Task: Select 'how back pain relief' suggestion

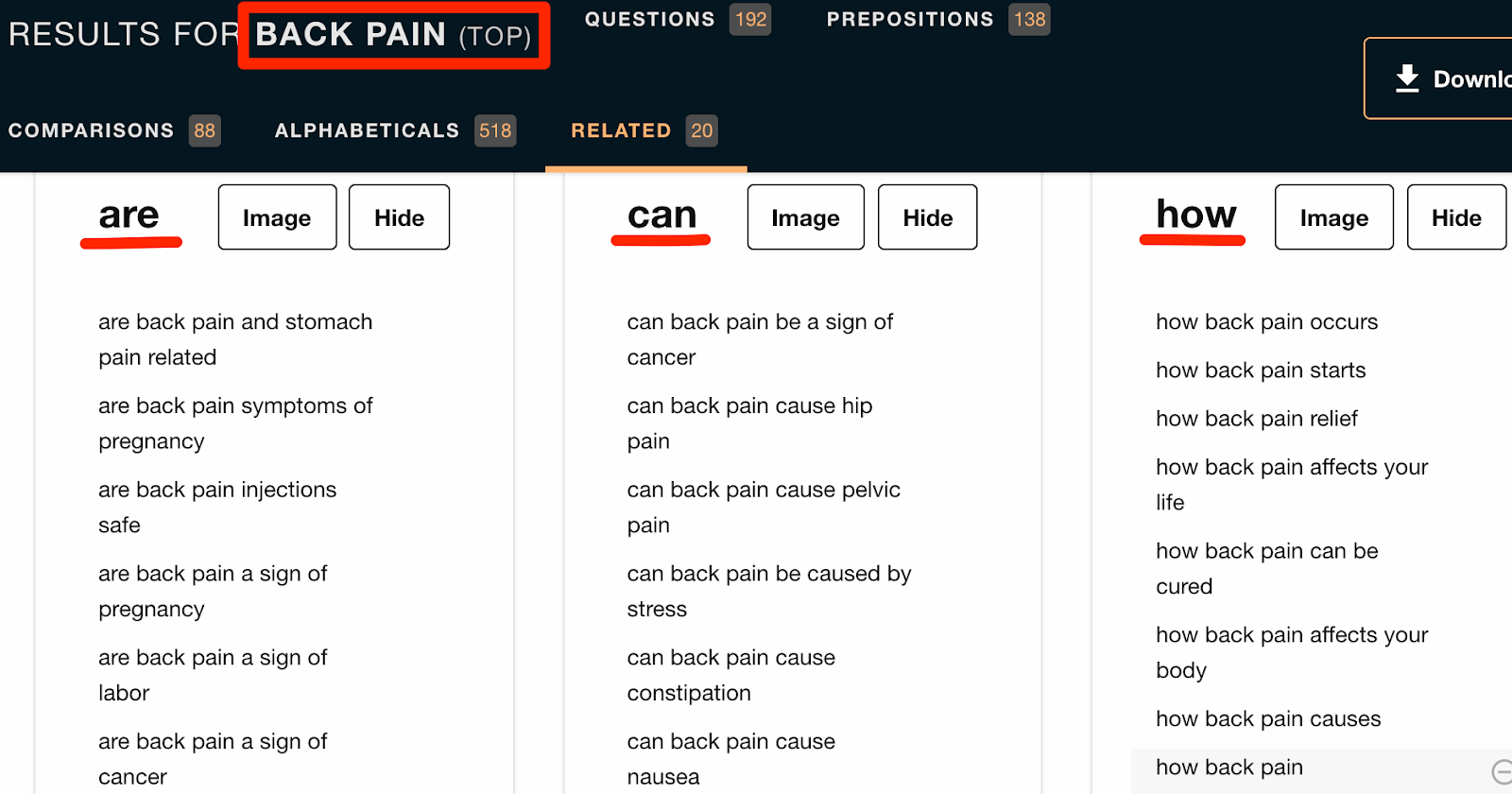Action: [x=1256, y=419]
